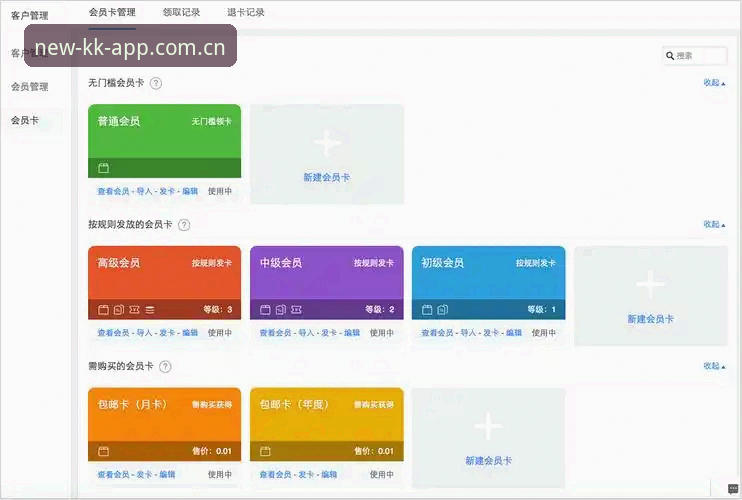Click 编辑 under 包邮卡（年度） card

pos(329,474)
